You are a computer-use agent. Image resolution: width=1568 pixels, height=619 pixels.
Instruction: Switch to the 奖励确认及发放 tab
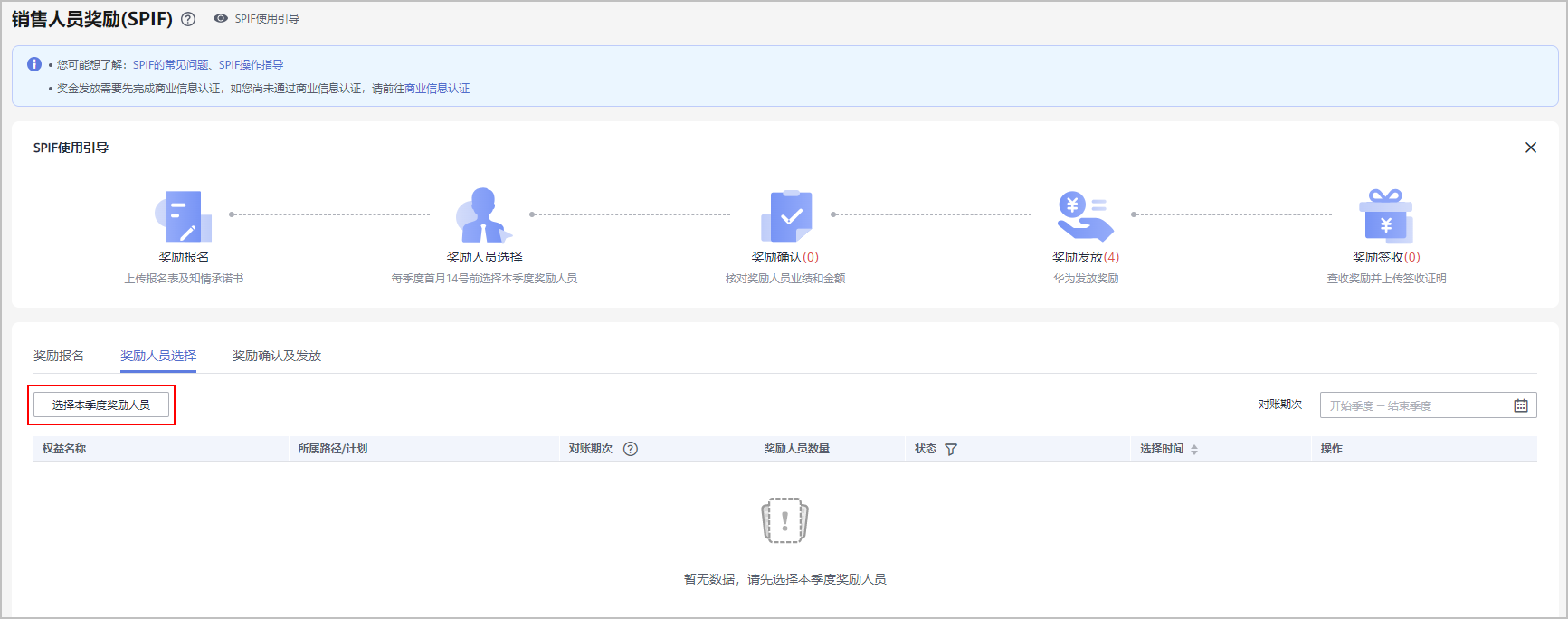[x=277, y=356]
